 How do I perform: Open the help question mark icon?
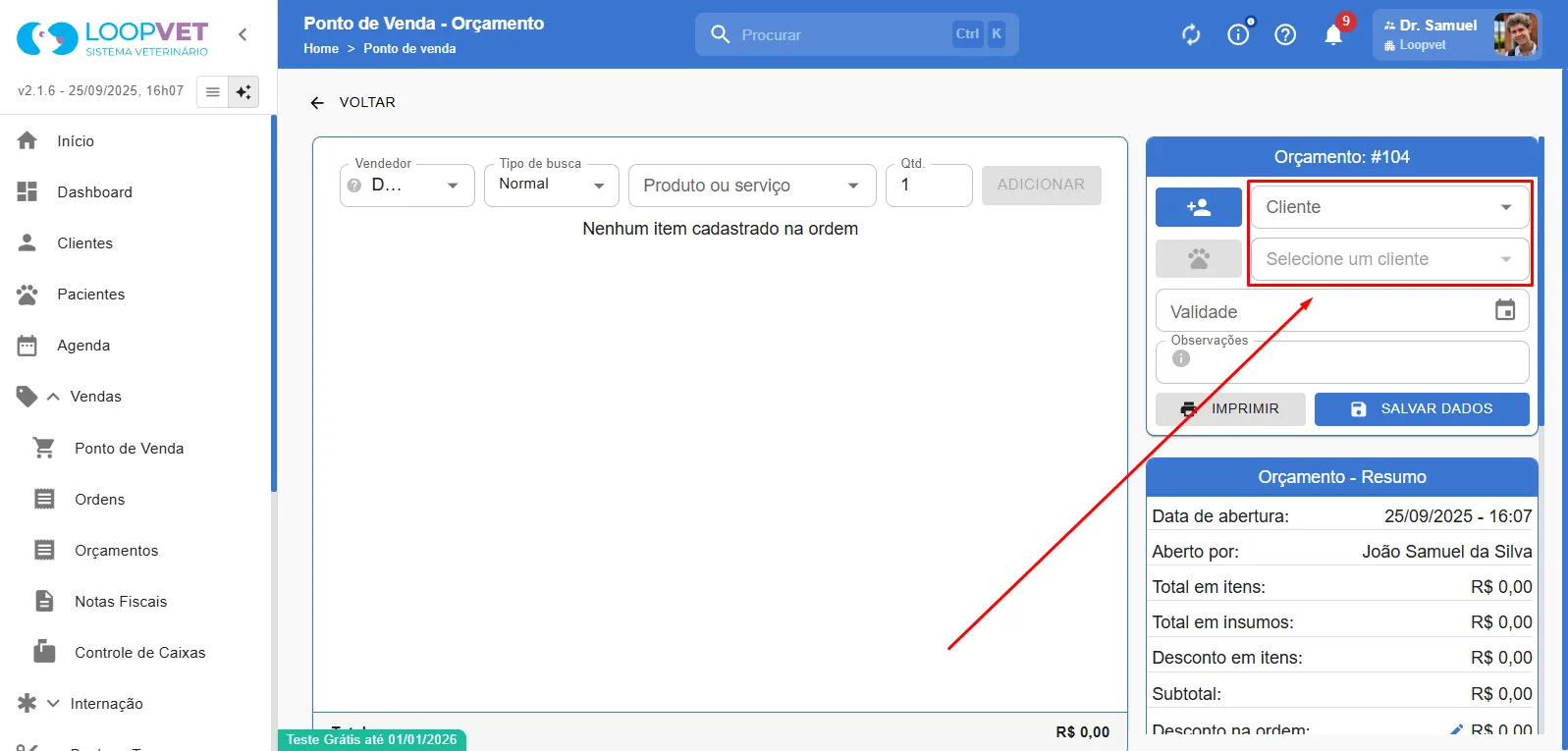[1285, 34]
